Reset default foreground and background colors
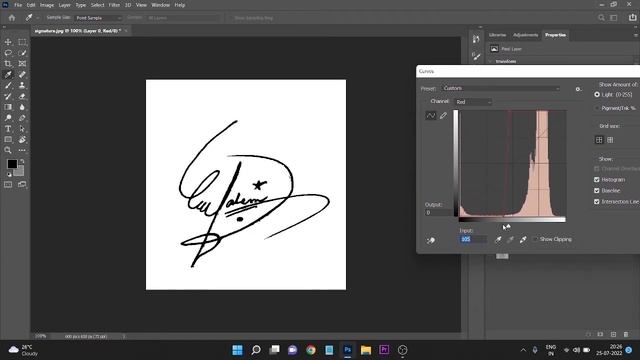640x360 pixels. tap(9, 174)
